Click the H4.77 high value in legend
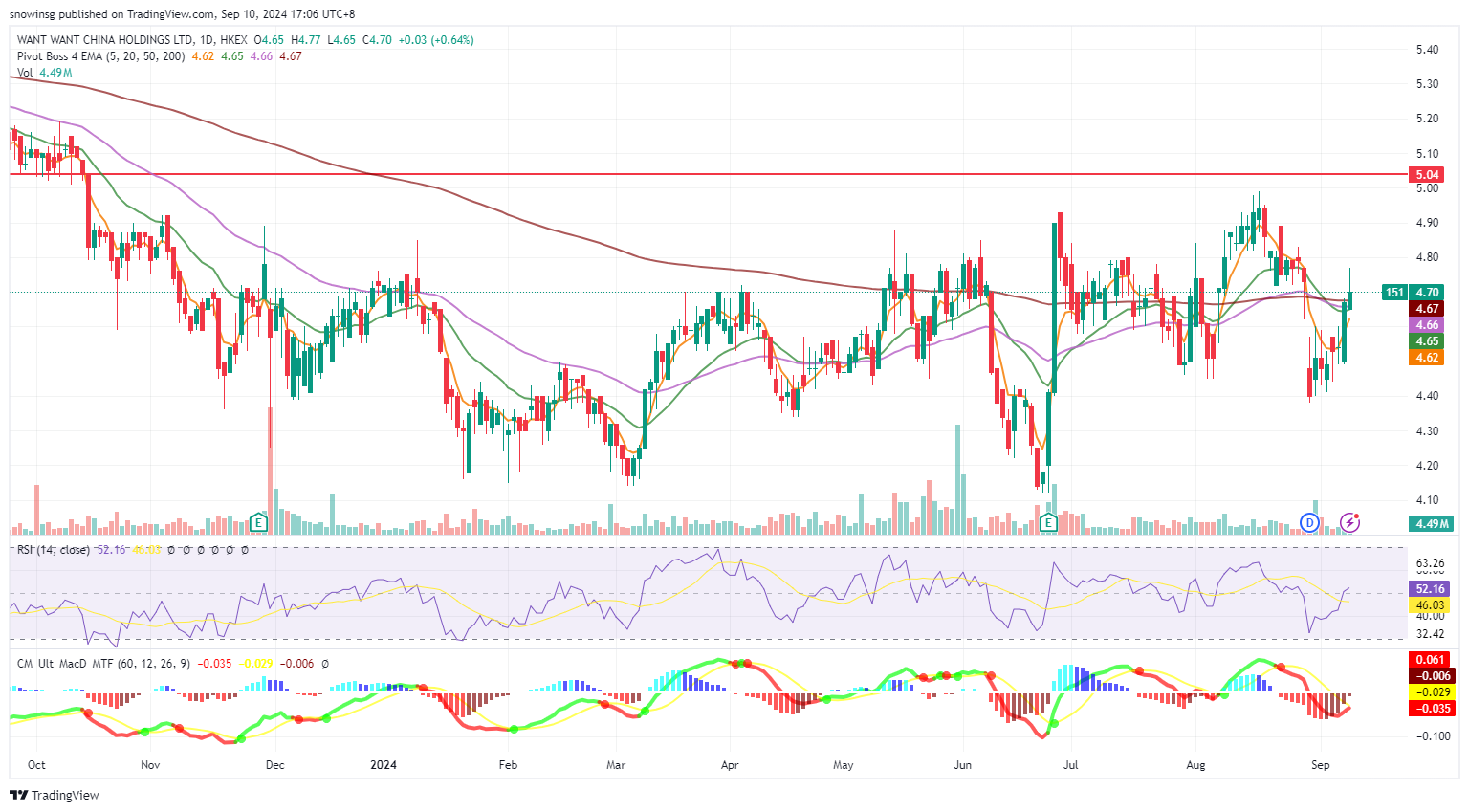This screenshot has height=812, width=1469. coord(306,40)
